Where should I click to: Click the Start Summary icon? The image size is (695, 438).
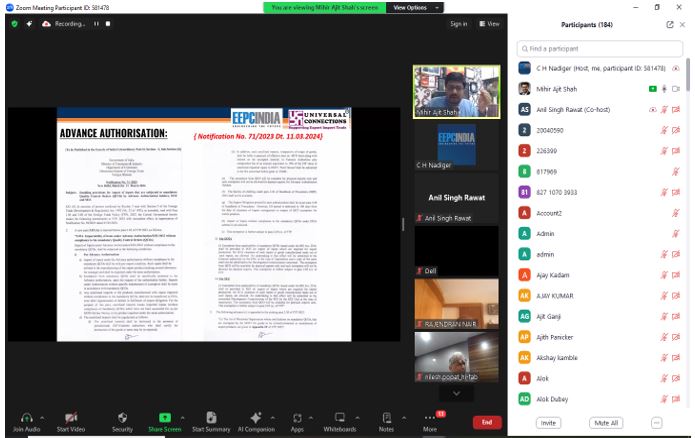pos(211,418)
